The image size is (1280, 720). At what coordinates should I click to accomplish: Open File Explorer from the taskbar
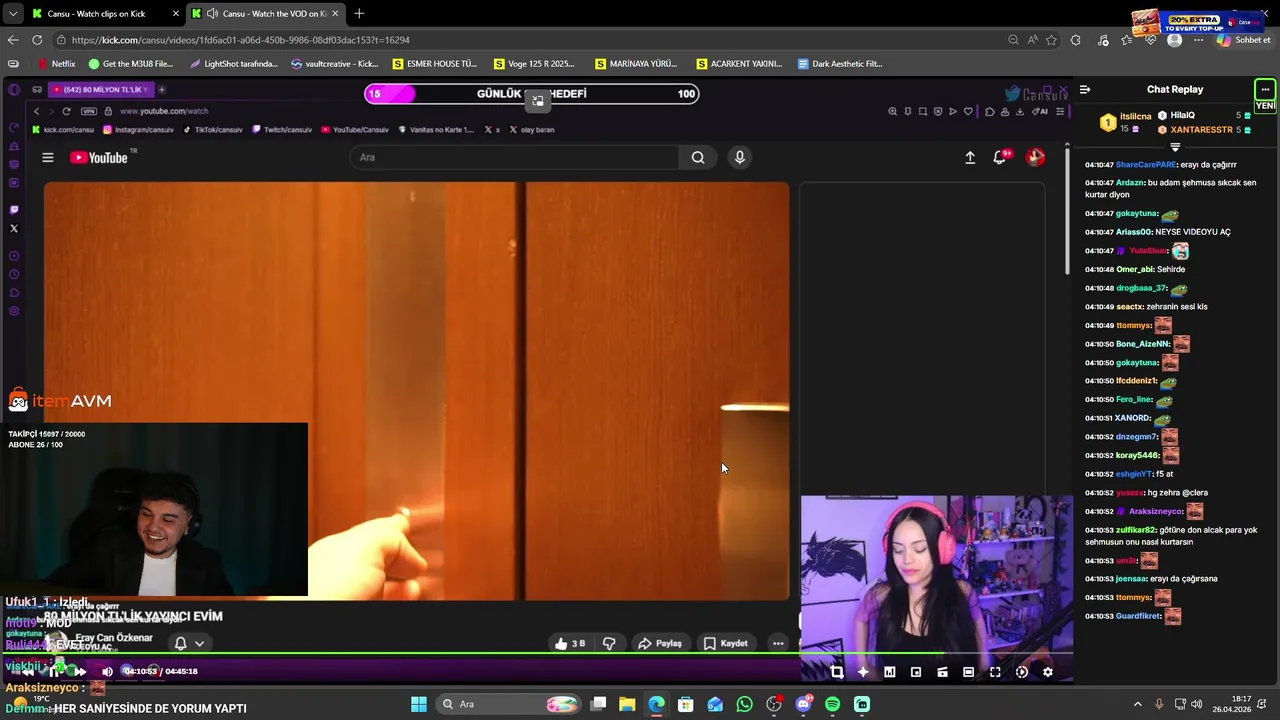point(627,704)
